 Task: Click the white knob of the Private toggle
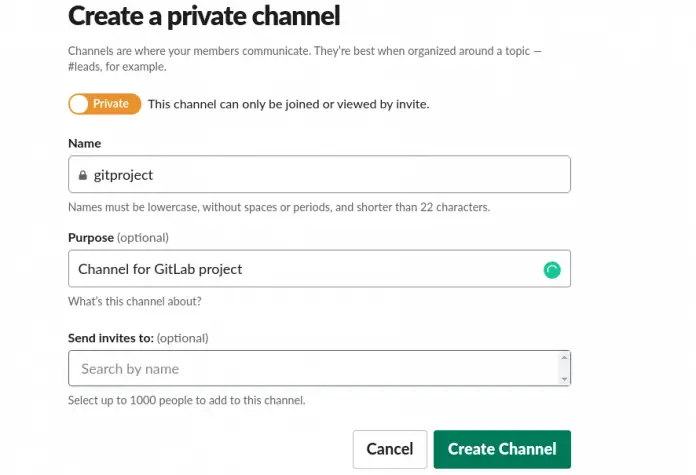tap(80, 104)
